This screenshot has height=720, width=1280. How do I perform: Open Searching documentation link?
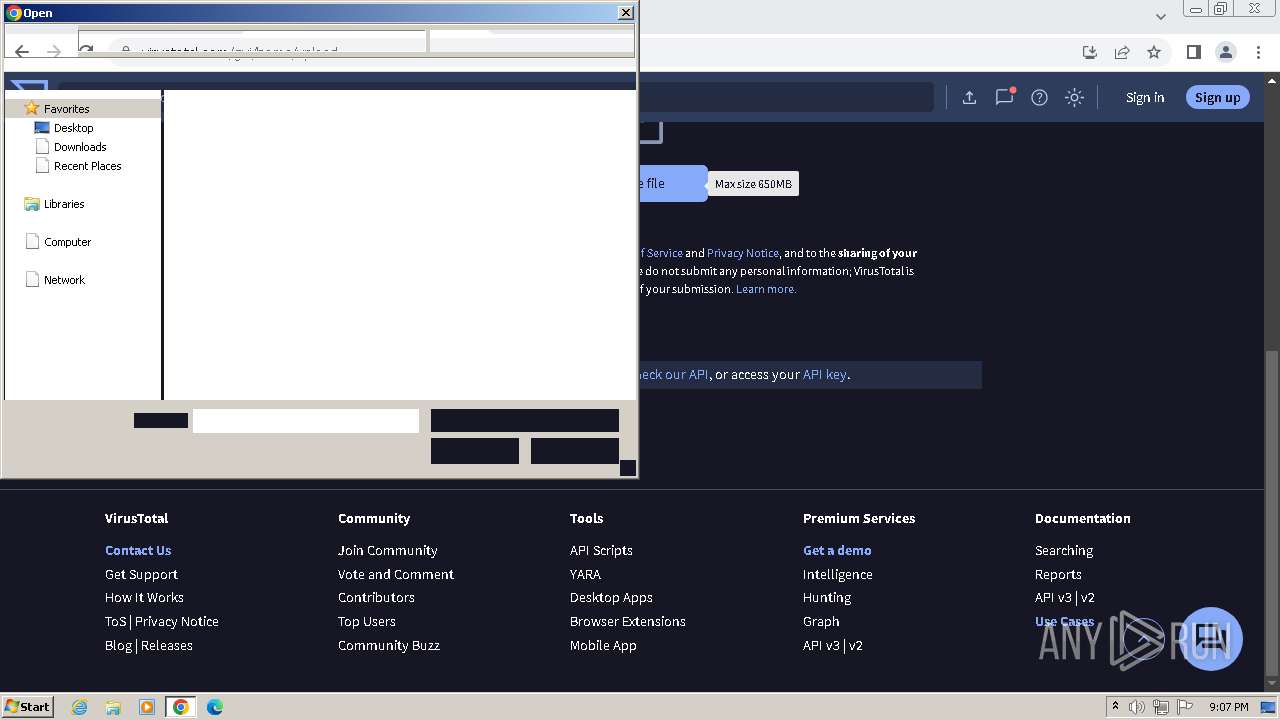[1064, 550]
